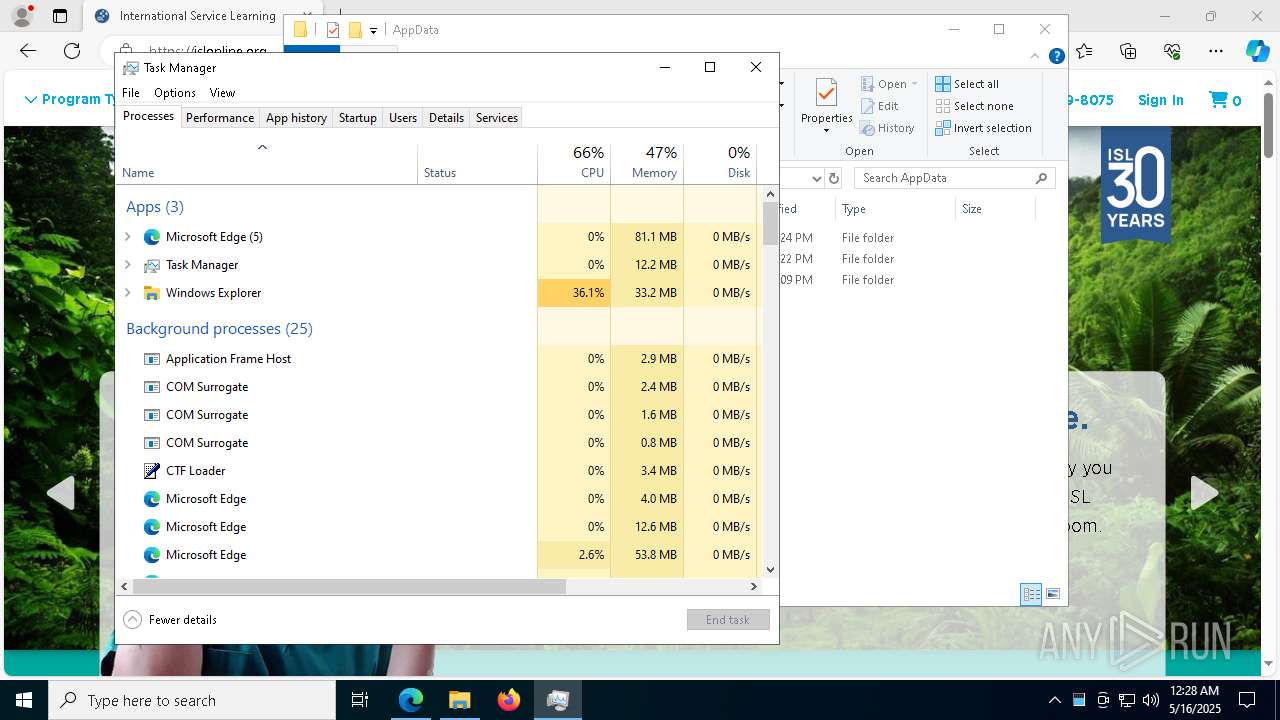
Task: Show next carousel slide on website
Action: click(x=1204, y=492)
